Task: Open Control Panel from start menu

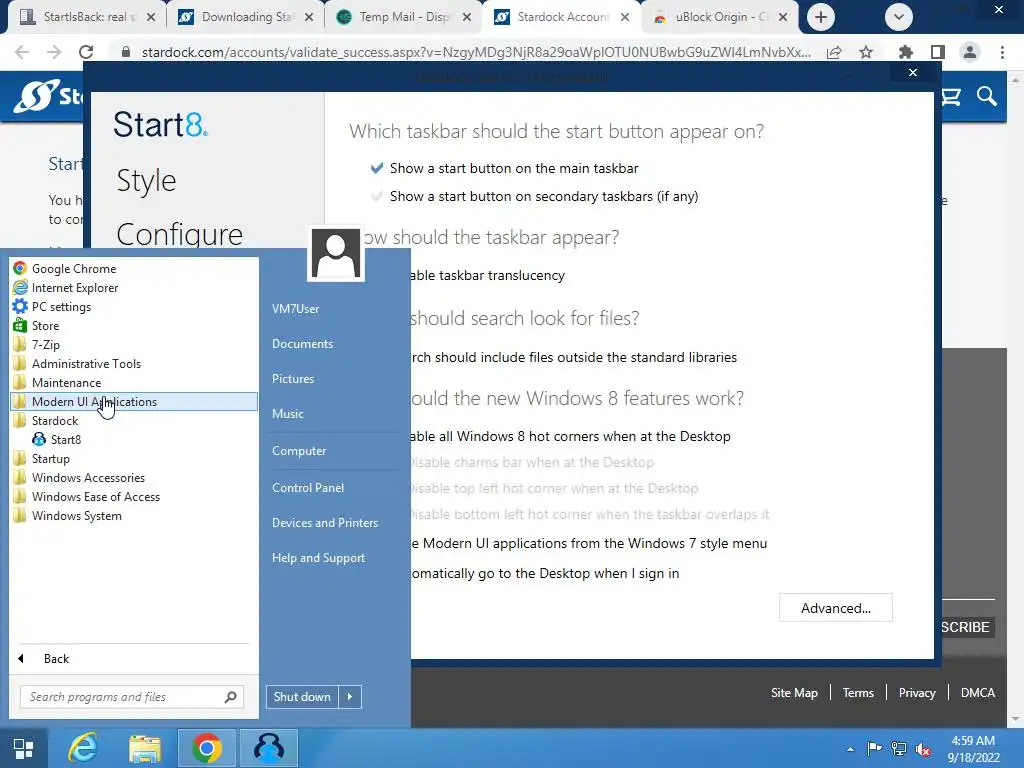Action: [308, 487]
